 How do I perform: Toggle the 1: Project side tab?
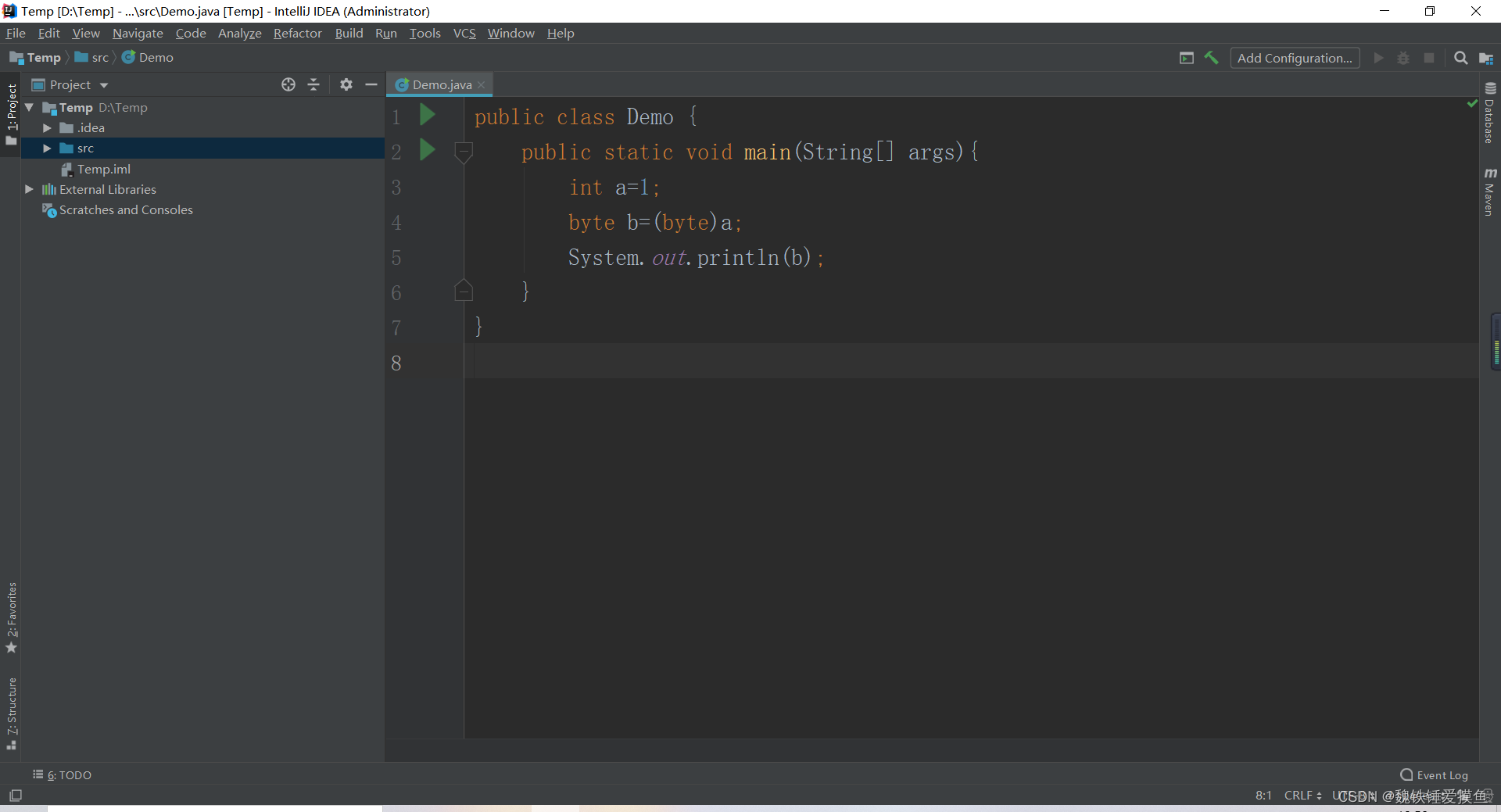pos(11,114)
